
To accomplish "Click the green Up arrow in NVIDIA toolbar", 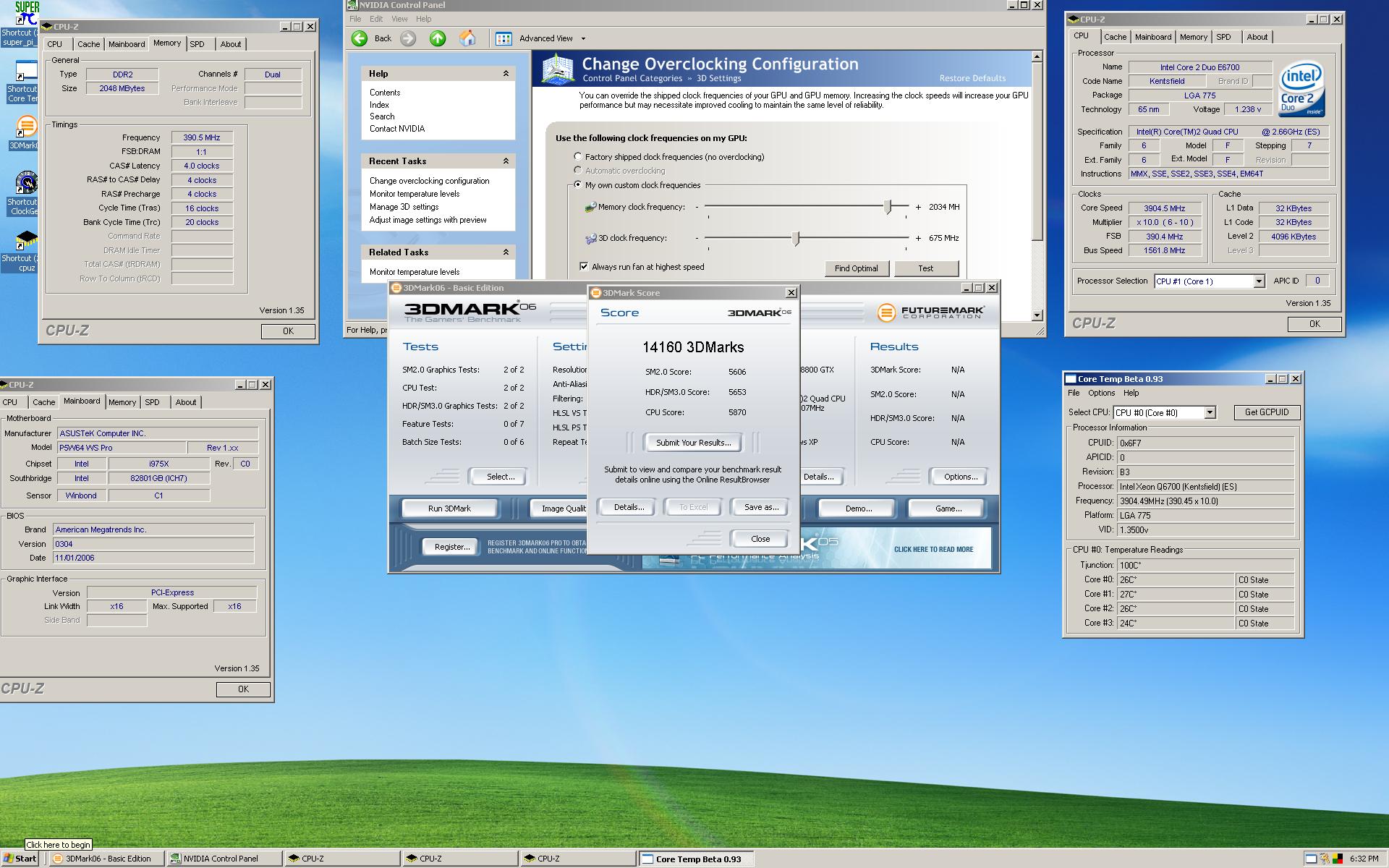I will click(x=438, y=38).
